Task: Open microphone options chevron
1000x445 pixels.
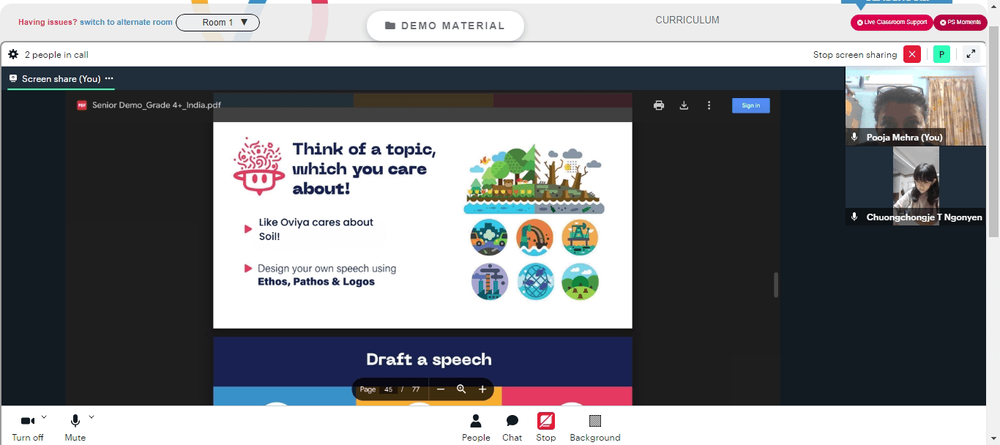Action: (91, 417)
